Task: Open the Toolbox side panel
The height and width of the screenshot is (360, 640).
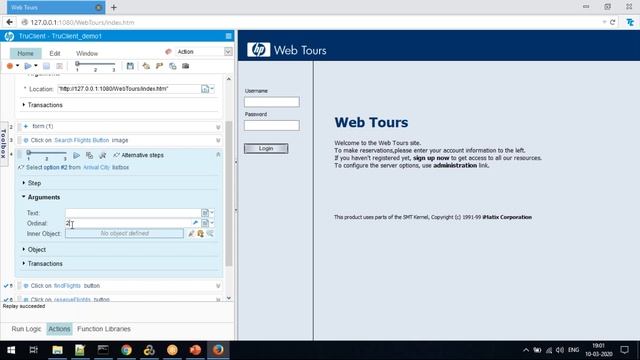Action: (x=4, y=144)
